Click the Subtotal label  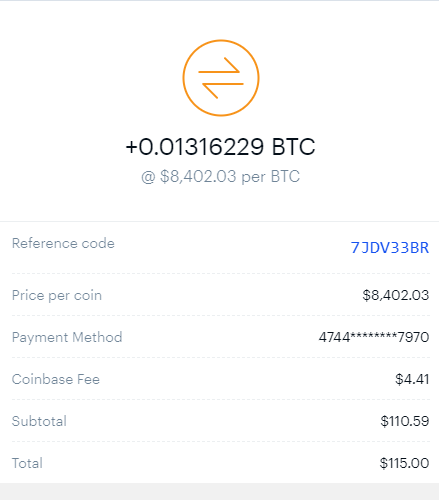pos(39,421)
